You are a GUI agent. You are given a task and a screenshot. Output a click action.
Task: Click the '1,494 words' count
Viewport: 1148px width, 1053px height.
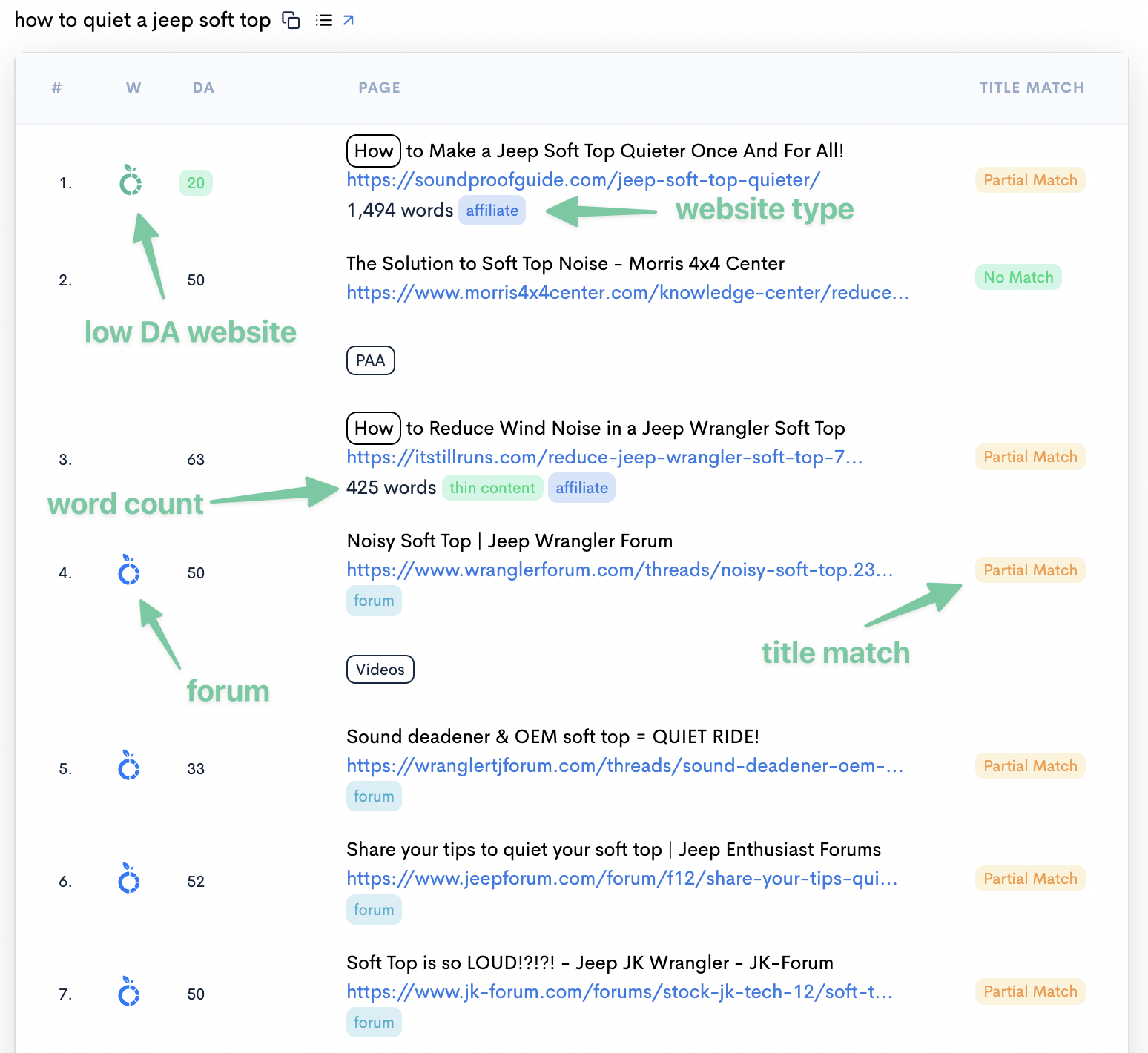(400, 211)
